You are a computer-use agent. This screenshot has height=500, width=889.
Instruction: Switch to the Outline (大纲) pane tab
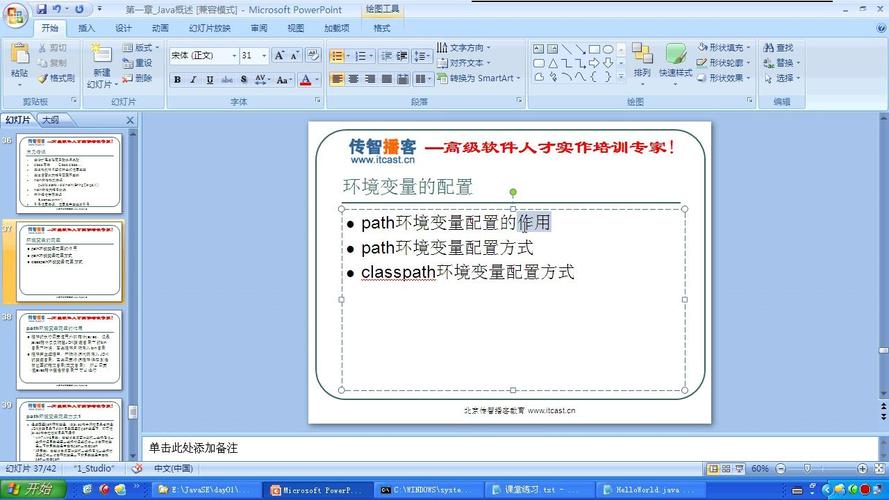coord(50,120)
